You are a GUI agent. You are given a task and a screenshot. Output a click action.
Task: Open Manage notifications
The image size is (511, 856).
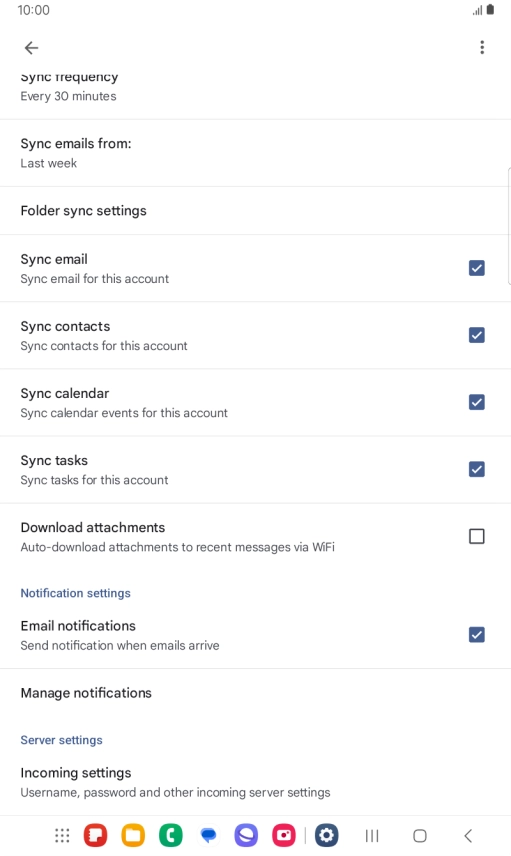pyautogui.click(x=256, y=693)
